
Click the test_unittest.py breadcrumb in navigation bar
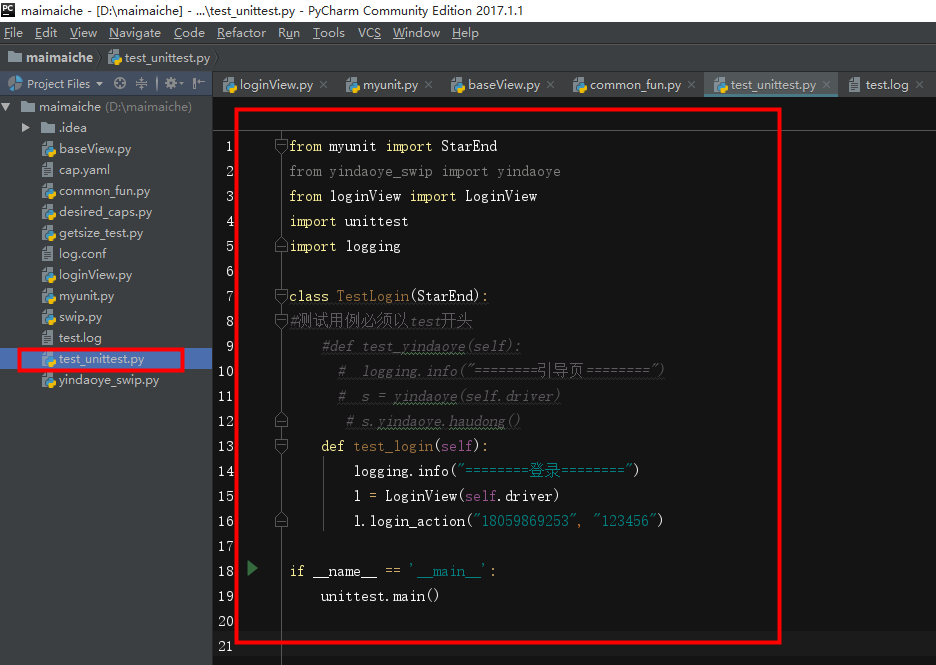pos(159,58)
